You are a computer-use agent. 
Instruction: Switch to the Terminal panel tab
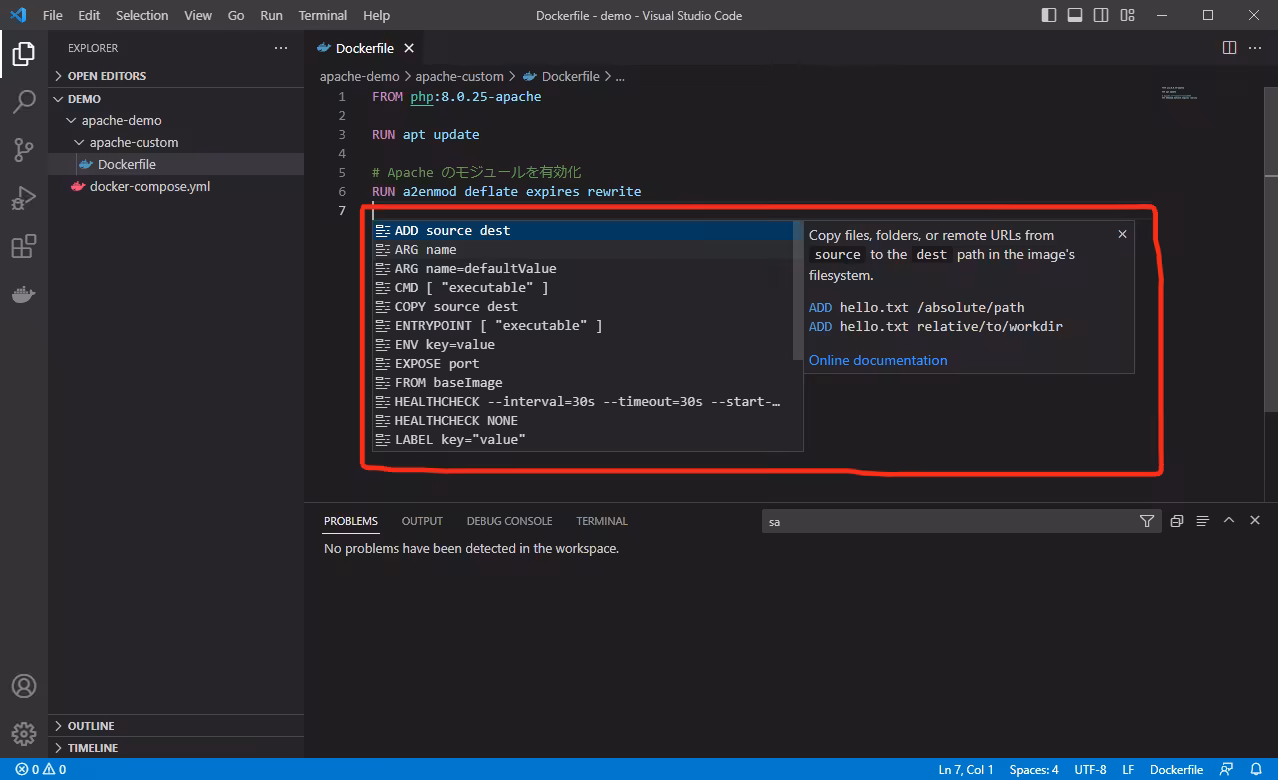pyautogui.click(x=602, y=521)
